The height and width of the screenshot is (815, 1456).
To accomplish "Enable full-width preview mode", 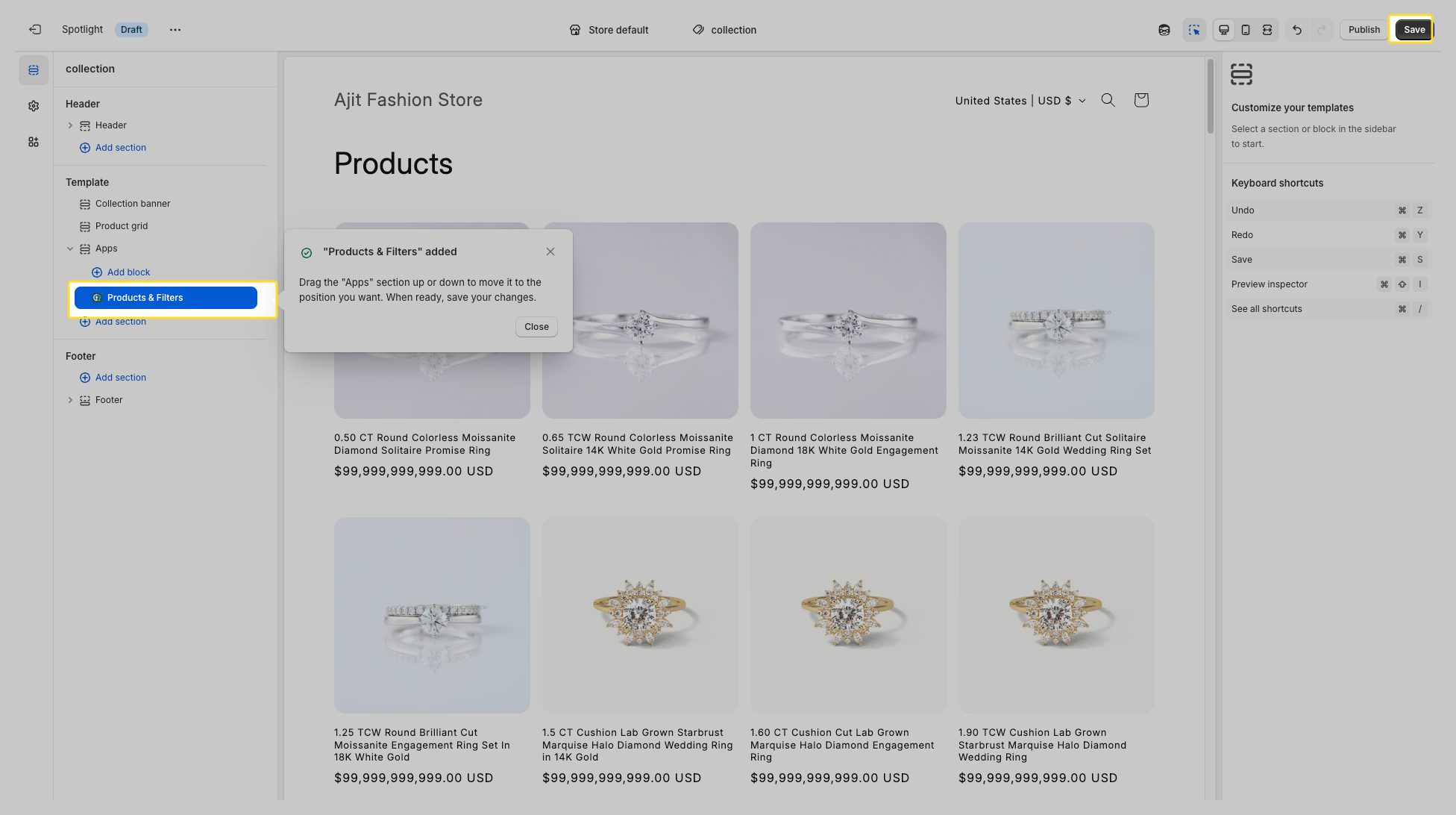I will [1267, 30].
